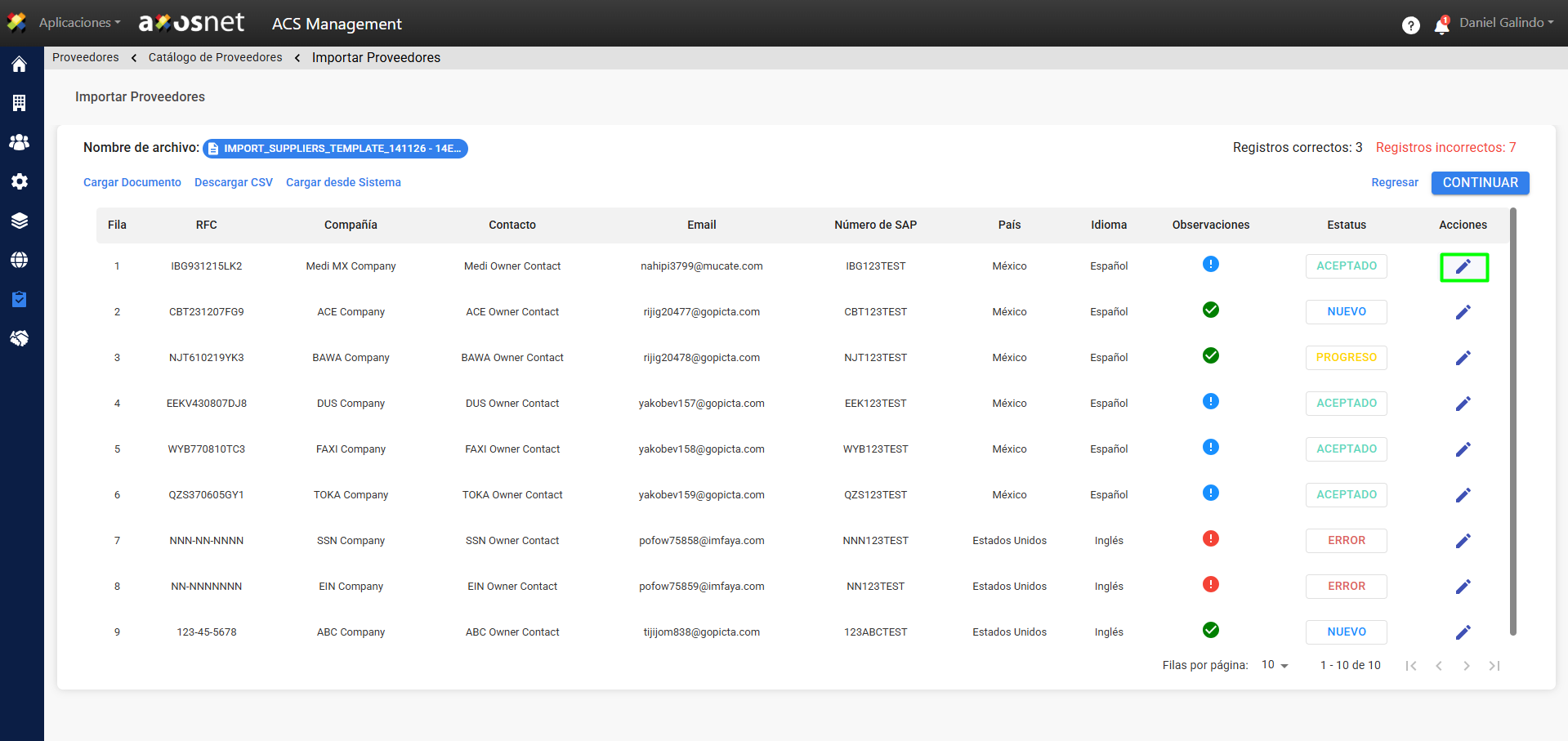Screen dimensions: 1568x741
Task: Click the handshake icon in sidebar
Action: point(20,338)
